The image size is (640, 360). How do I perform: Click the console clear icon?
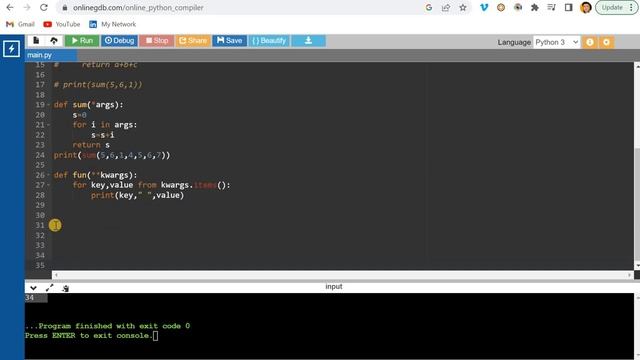65,288
